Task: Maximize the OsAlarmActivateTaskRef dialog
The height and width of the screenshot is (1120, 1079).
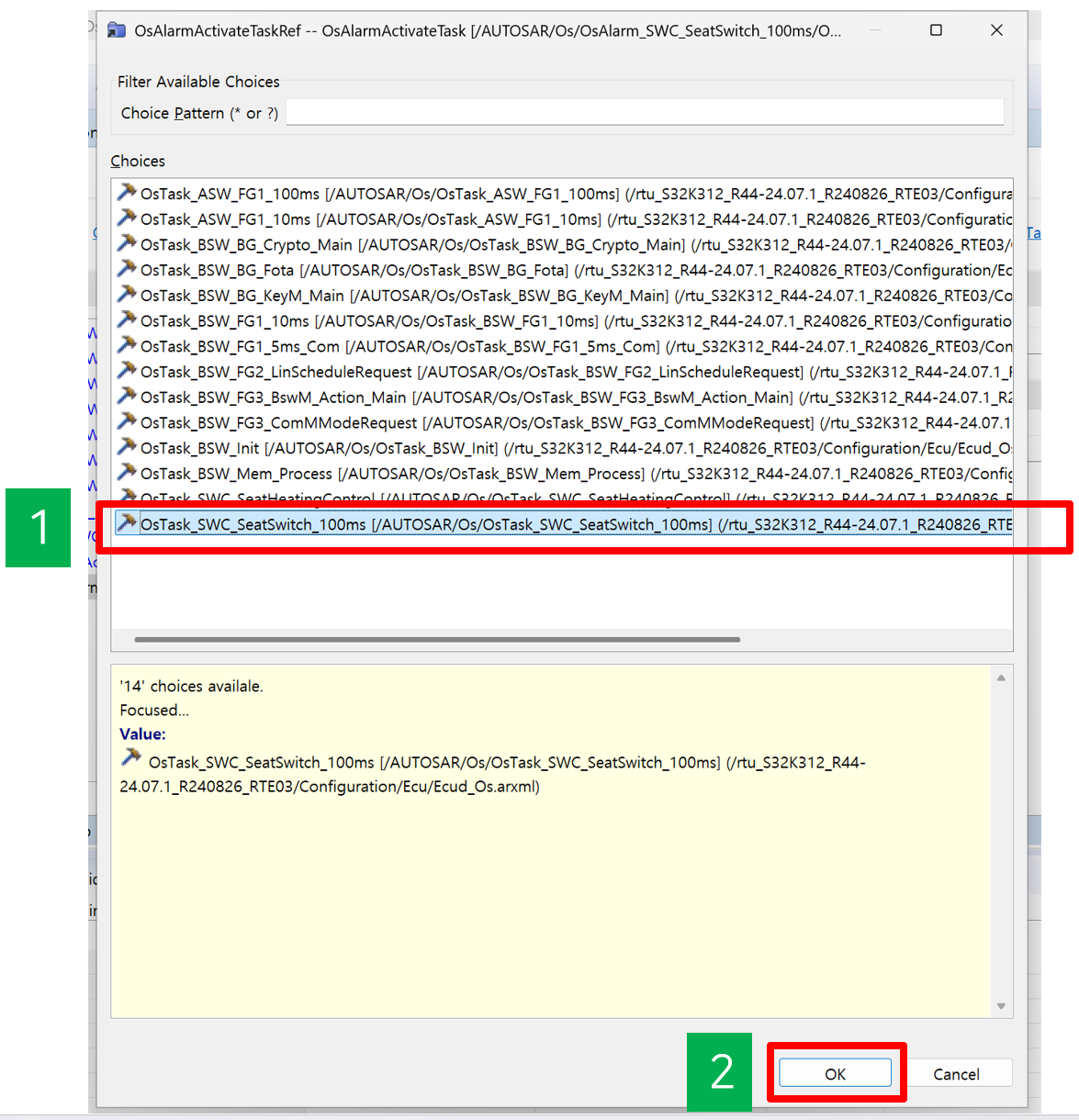Action: click(936, 30)
